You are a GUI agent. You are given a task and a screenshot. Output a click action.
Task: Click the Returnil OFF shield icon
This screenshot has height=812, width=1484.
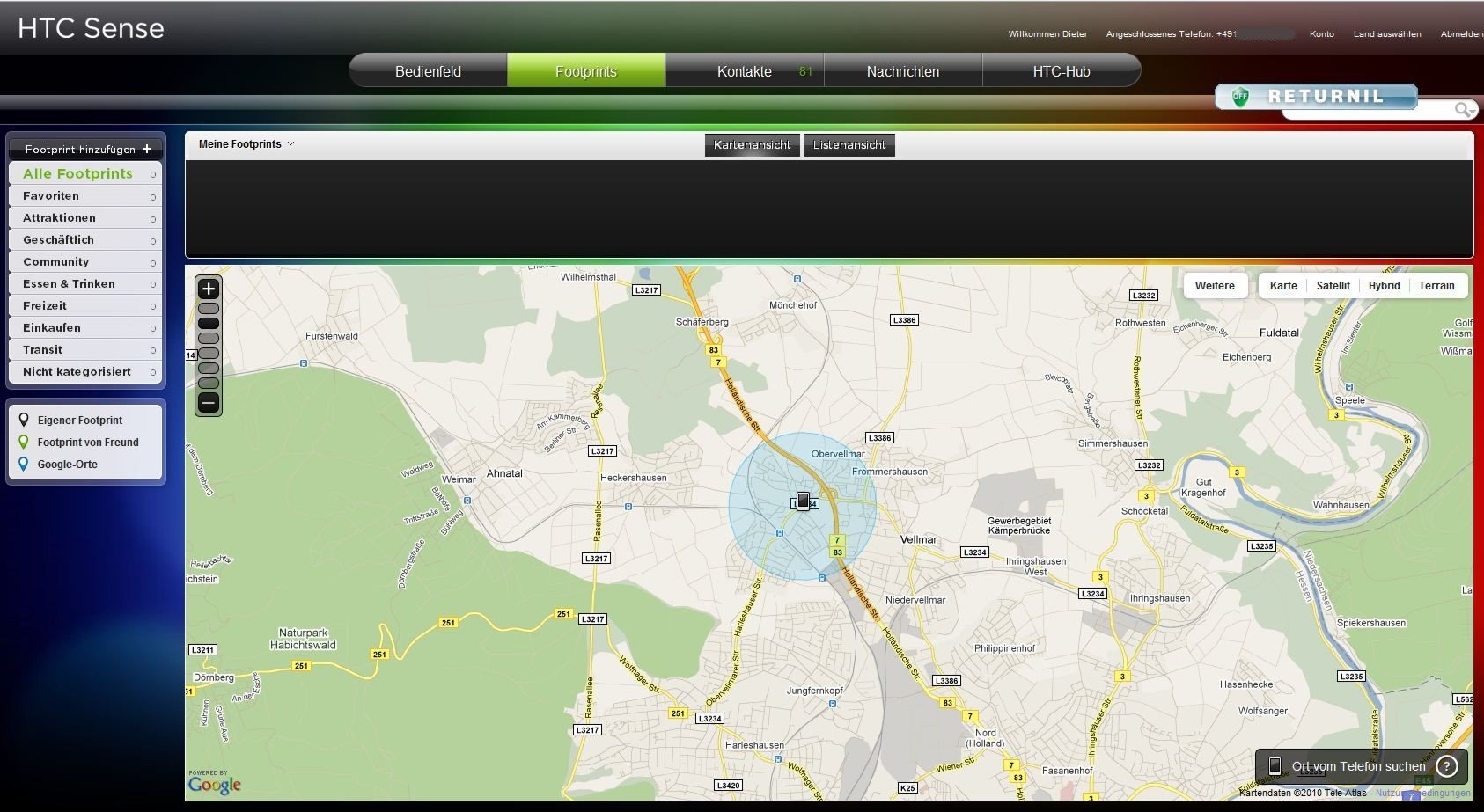1240,97
